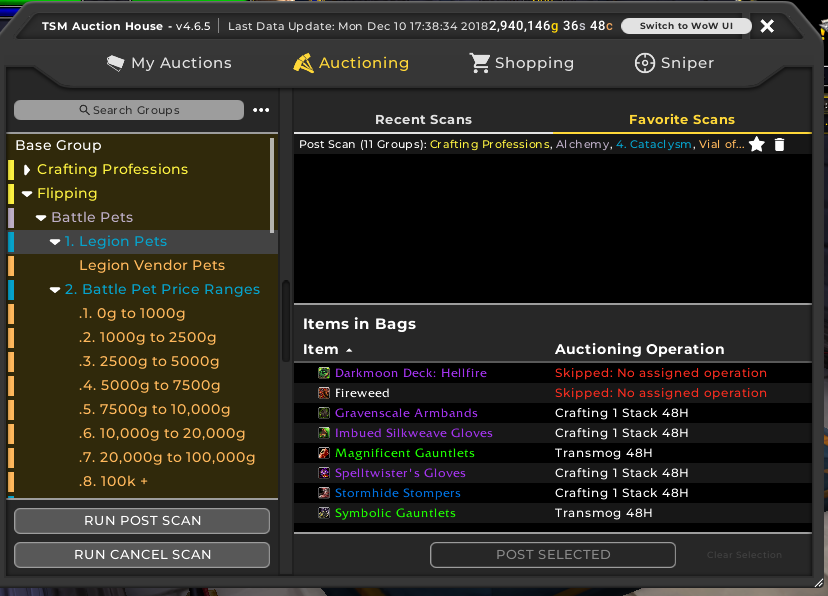Collapse the Flipping group
The image size is (828, 596).
click(x=27, y=194)
